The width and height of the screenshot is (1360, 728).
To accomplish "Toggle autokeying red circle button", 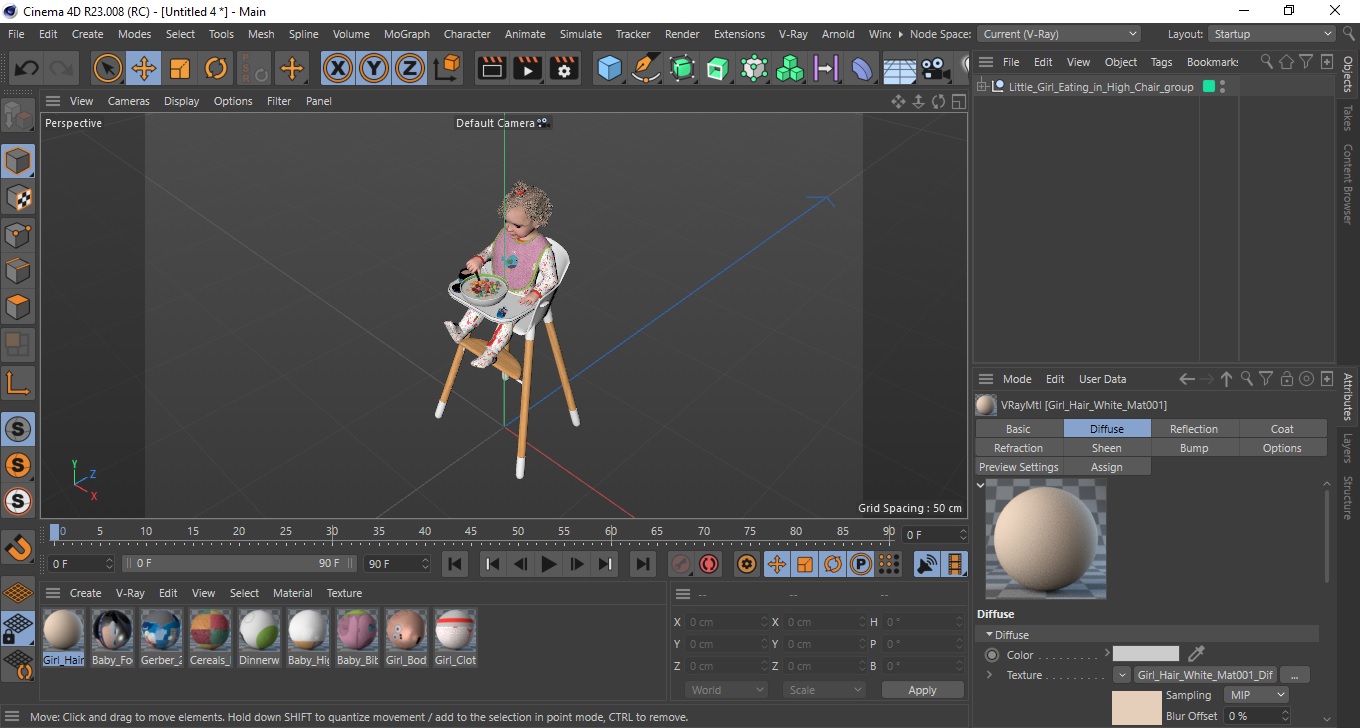I will tap(709, 564).
